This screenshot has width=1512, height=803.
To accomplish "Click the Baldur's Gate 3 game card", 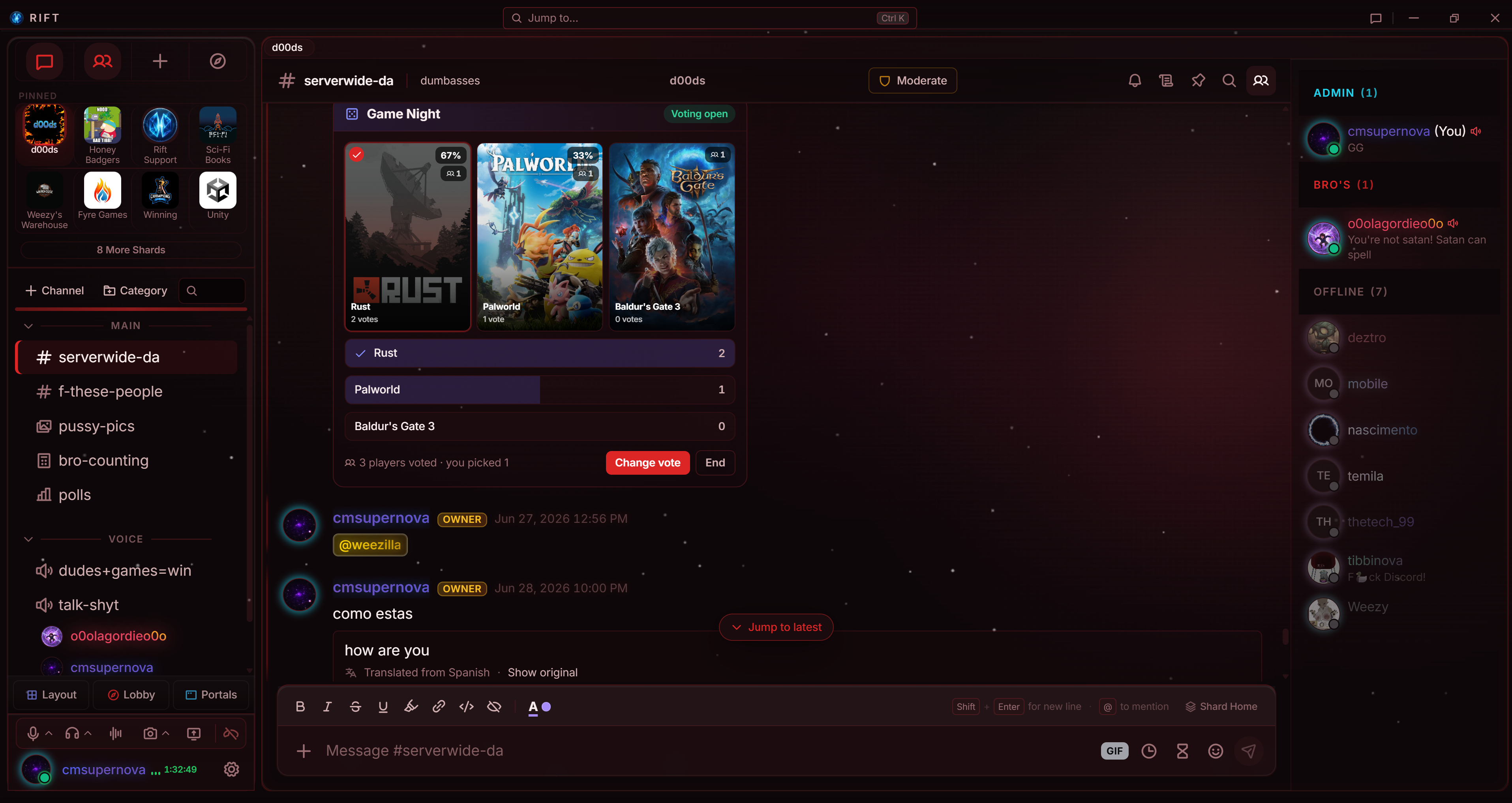I will pos(672,237).
